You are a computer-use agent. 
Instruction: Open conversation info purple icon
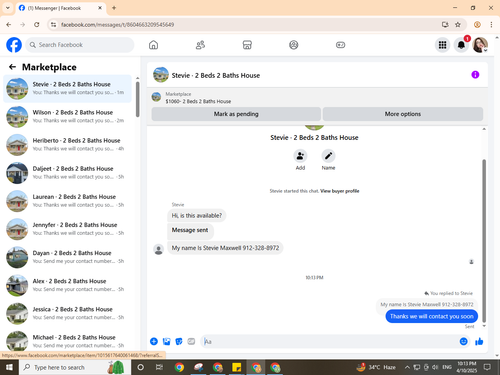[475, 75]
